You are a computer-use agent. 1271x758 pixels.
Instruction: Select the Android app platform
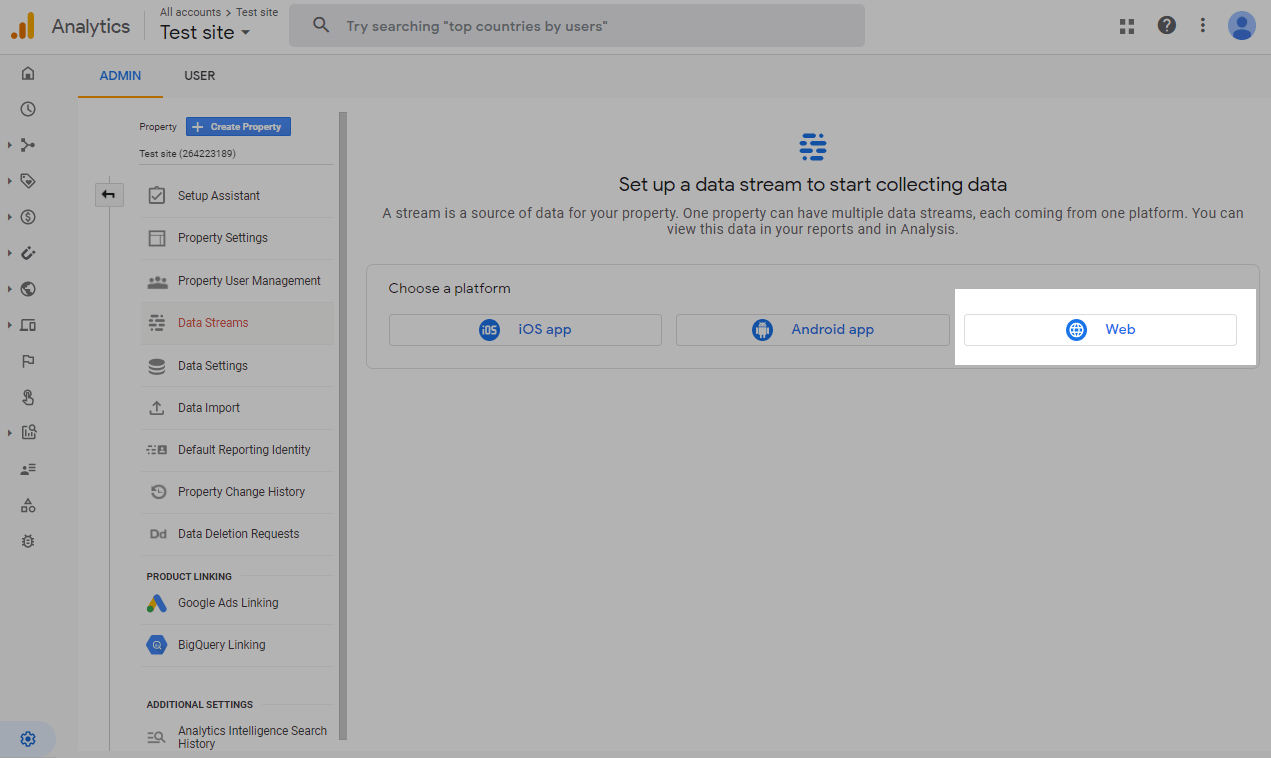click(x=812, y=330)
